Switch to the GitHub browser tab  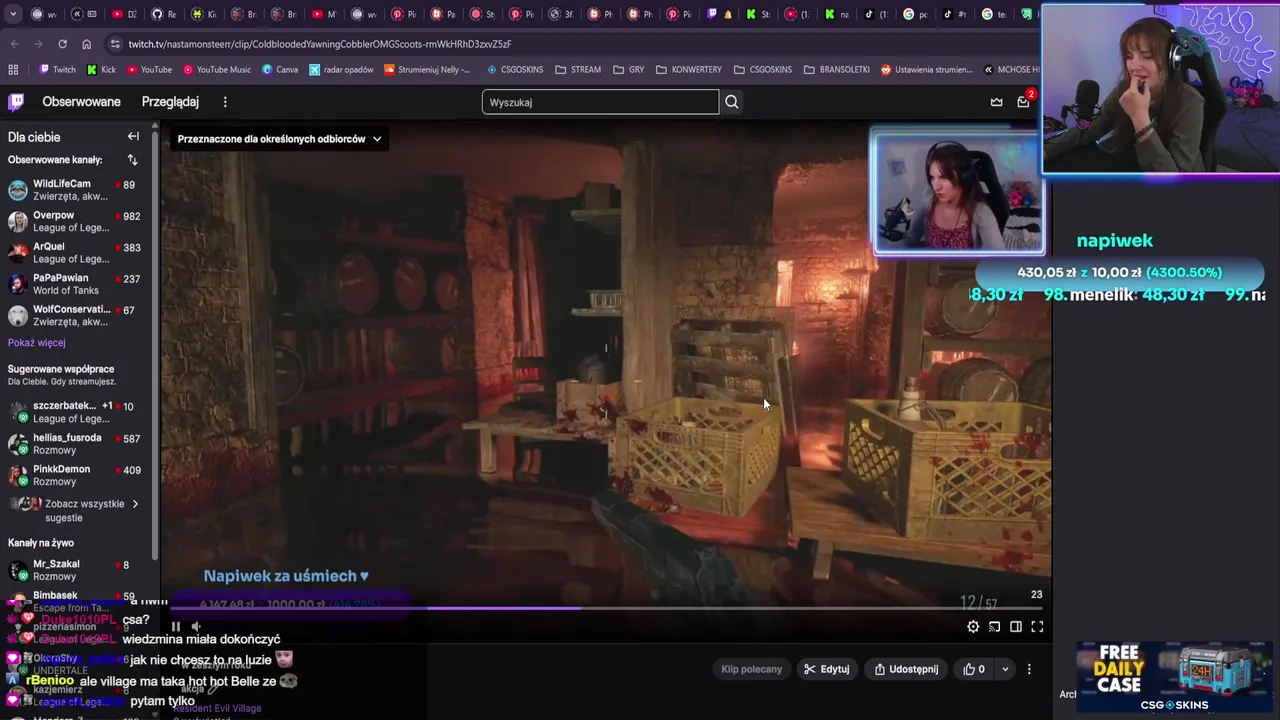[x=163, y=14]
